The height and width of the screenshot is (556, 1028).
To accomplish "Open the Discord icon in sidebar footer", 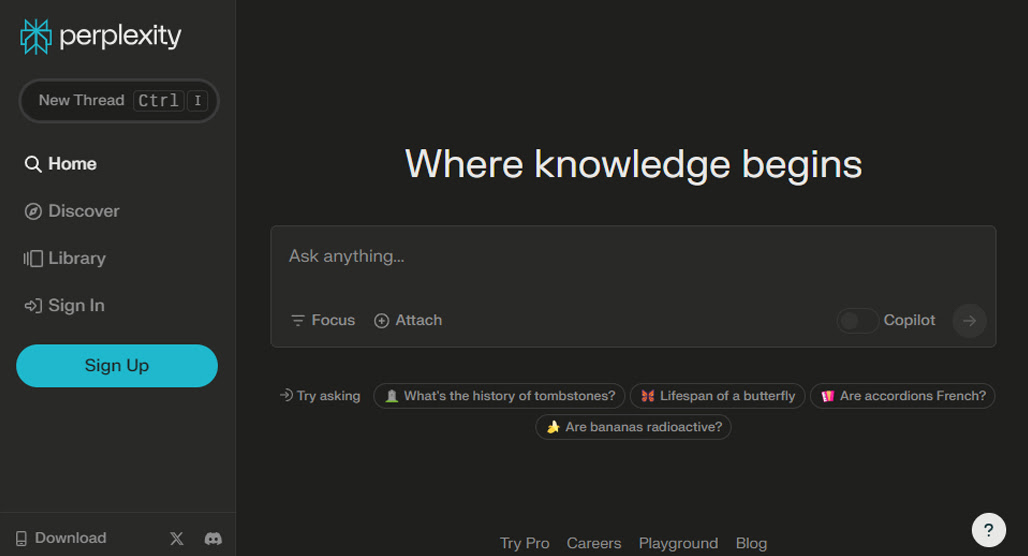I will pyautogui.click(x=213, y=538).
